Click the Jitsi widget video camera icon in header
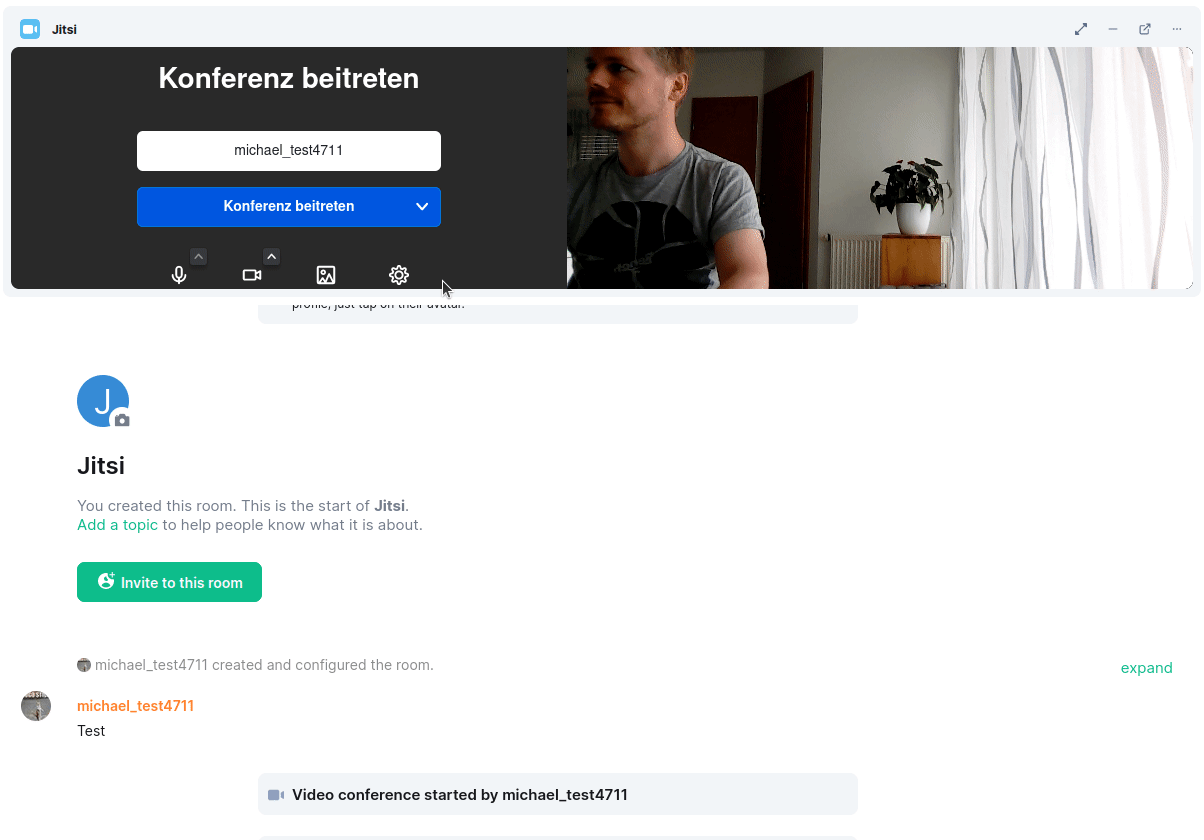 click(30, 29)
